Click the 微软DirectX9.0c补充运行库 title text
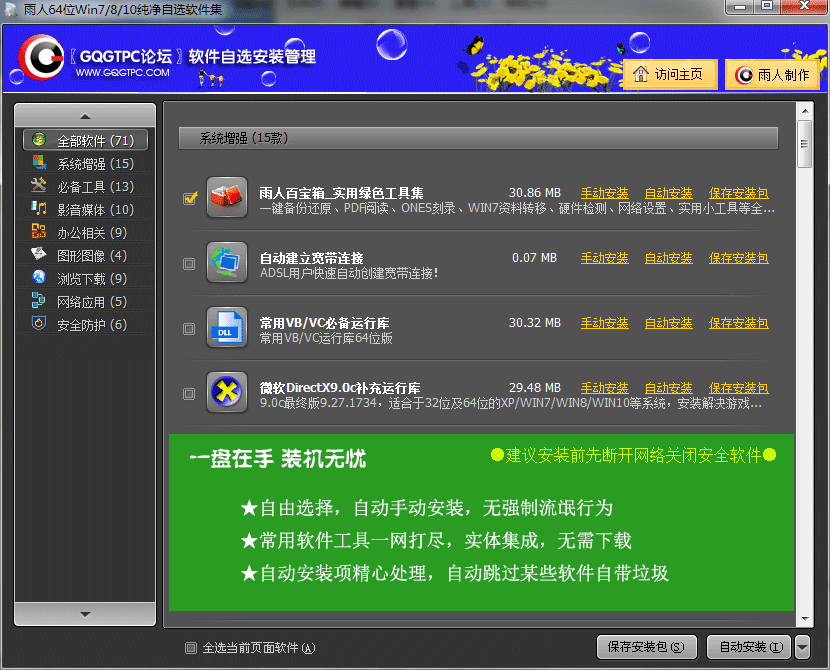 (x=340, y=388)
